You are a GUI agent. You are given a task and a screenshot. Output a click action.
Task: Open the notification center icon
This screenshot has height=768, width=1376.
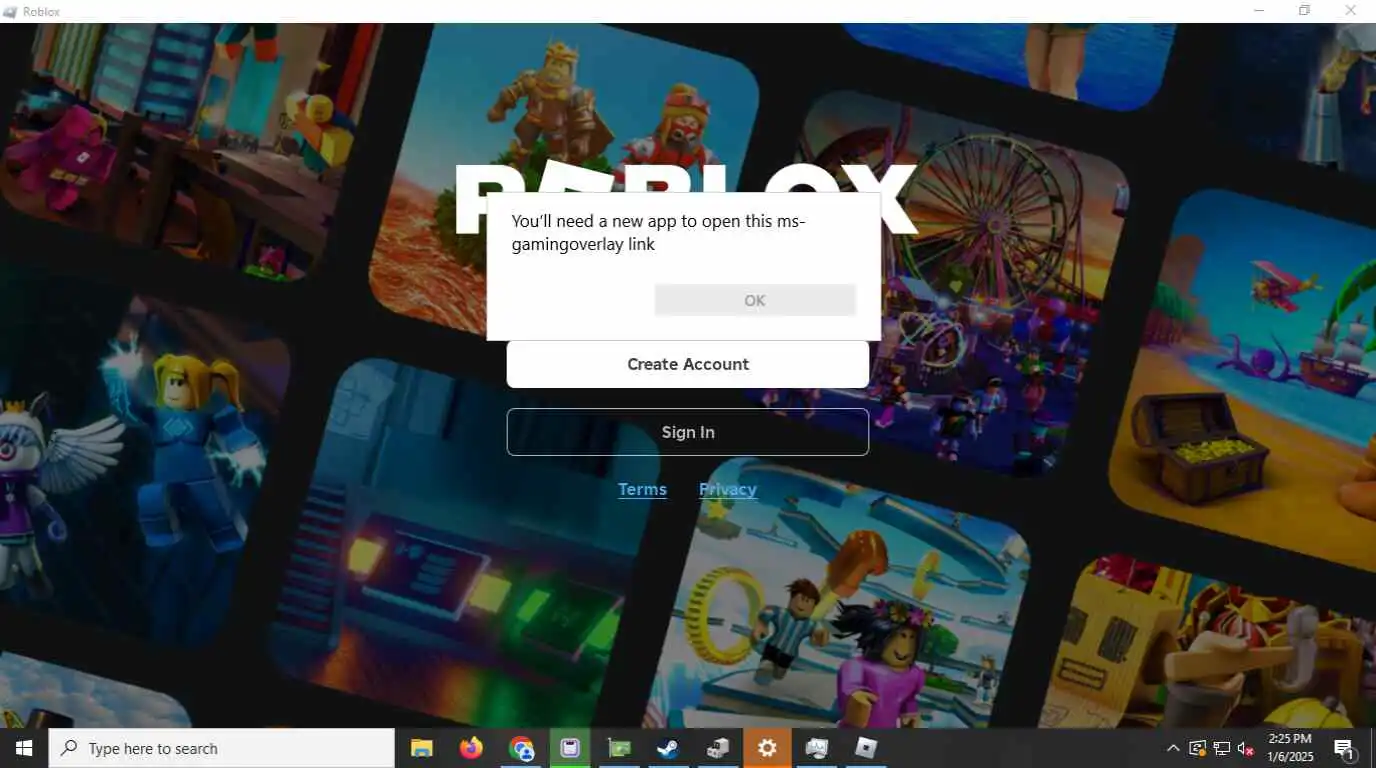[1345, 748]
